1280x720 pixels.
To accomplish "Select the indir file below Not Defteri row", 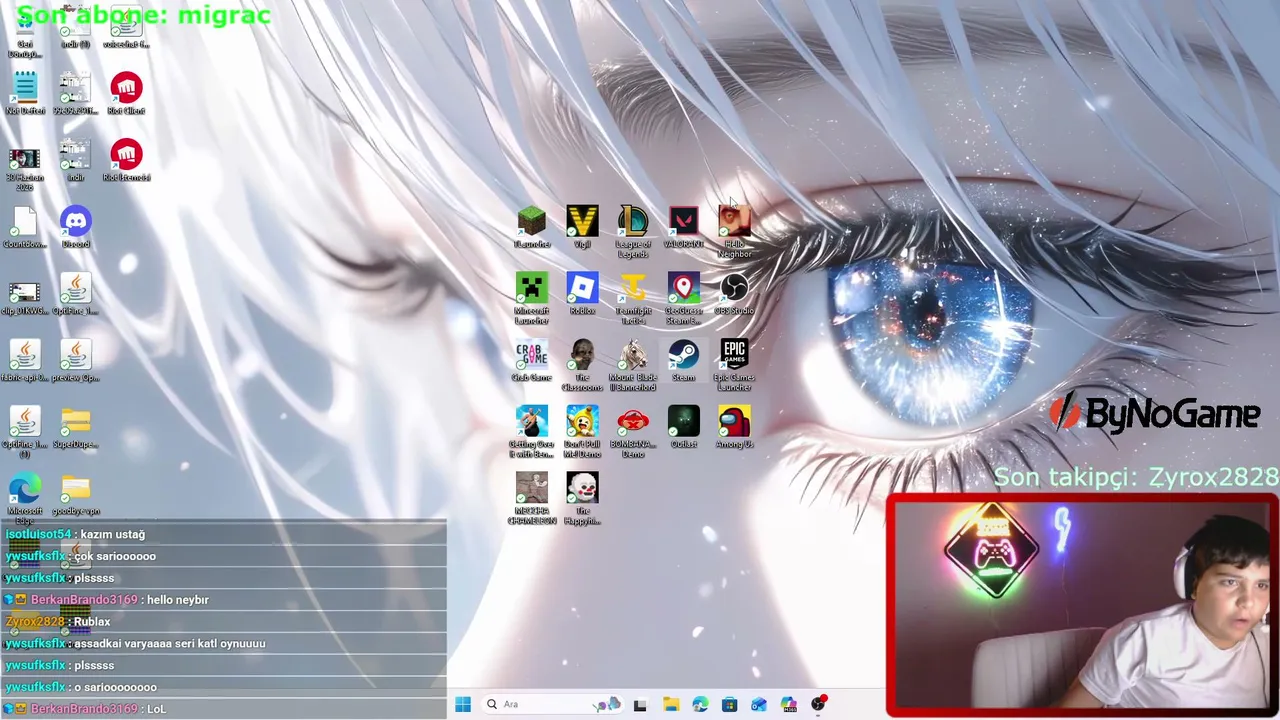I will [x=76, y=155].
